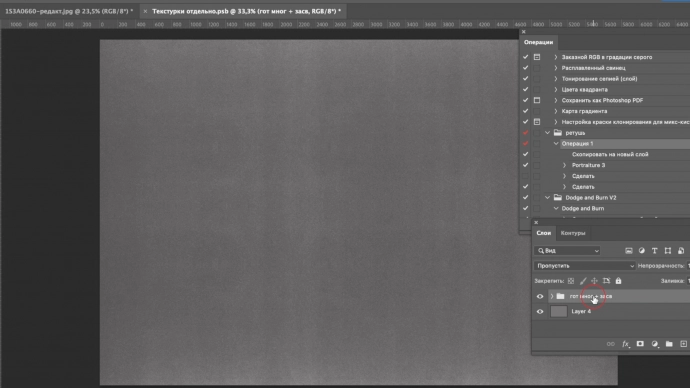The height and width of the screenshot is (388, 690).
Task: Toggle visibility of гот мног + засв group
Action: pos(540,296)
